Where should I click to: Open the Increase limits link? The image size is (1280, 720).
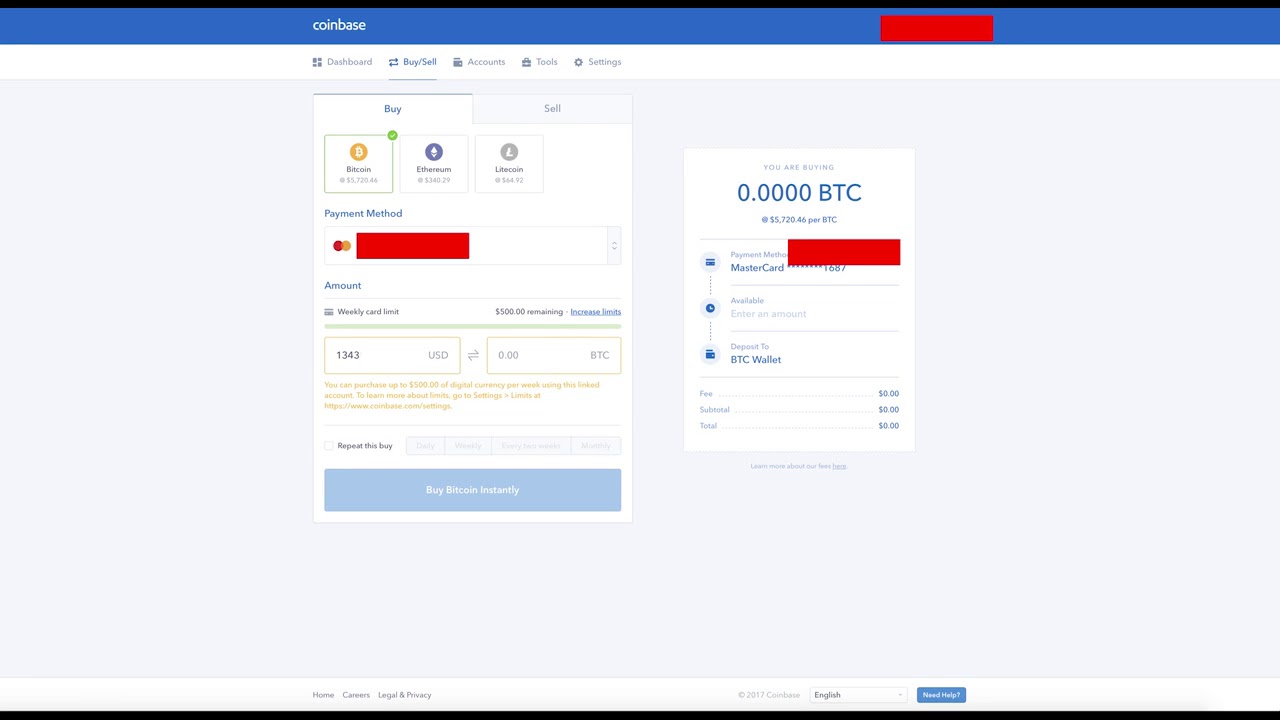(x=595, y=312)
